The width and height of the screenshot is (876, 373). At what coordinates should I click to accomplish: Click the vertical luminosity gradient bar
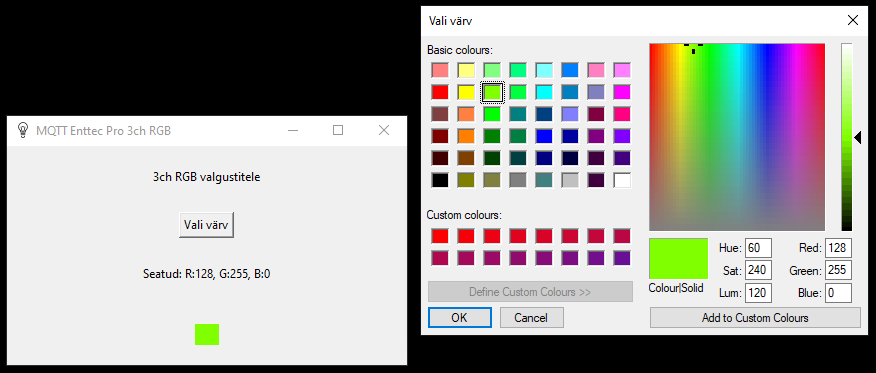click(847, 137)
